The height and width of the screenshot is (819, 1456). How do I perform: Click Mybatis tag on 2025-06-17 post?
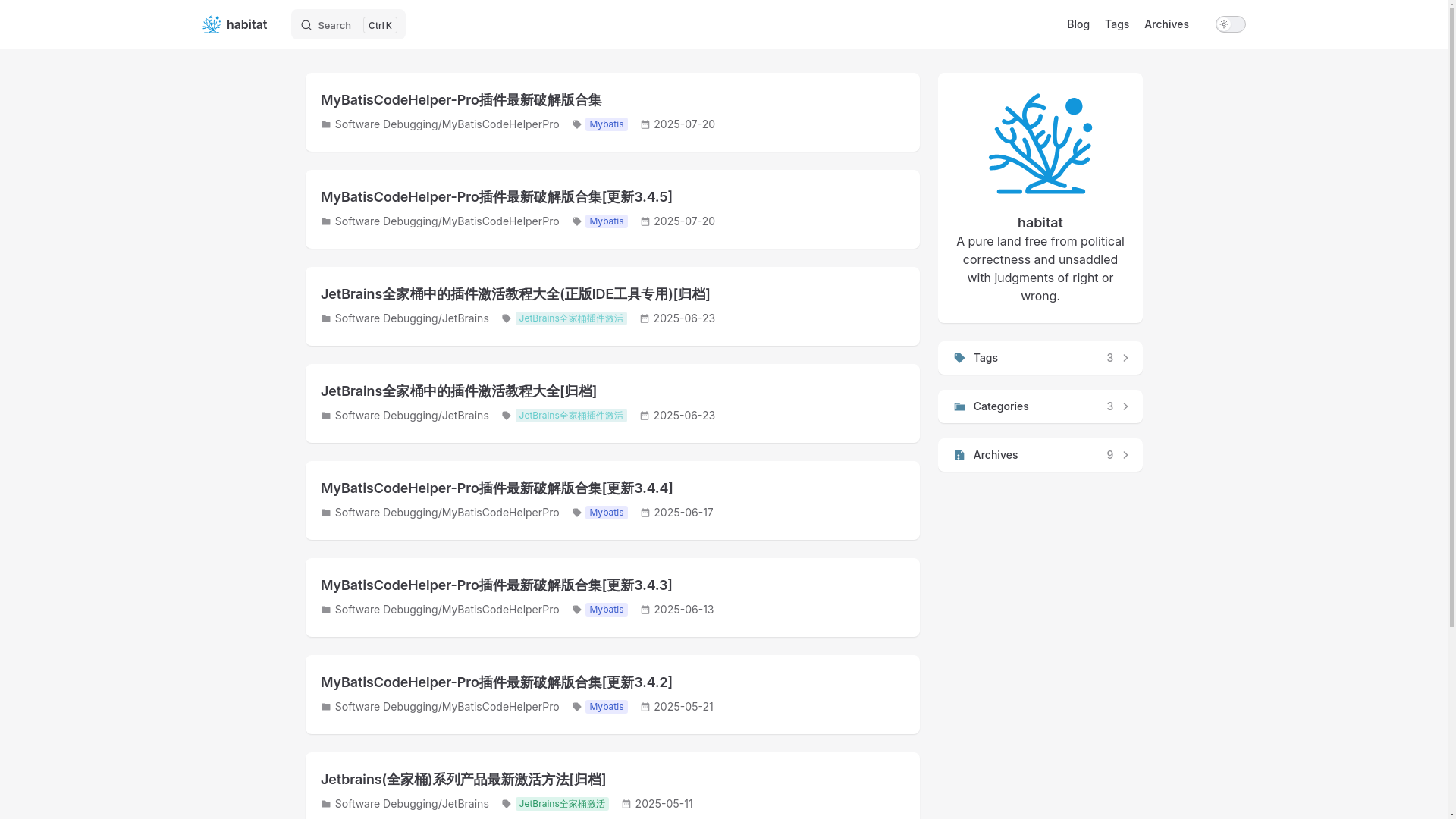click(x=606, y=513)
